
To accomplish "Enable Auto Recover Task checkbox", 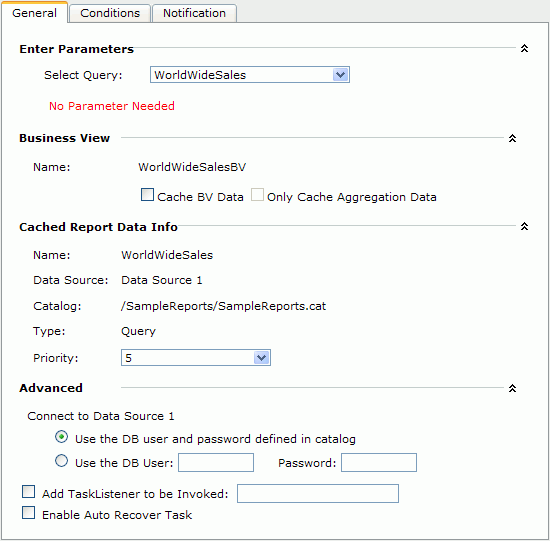I will (28, 513).
